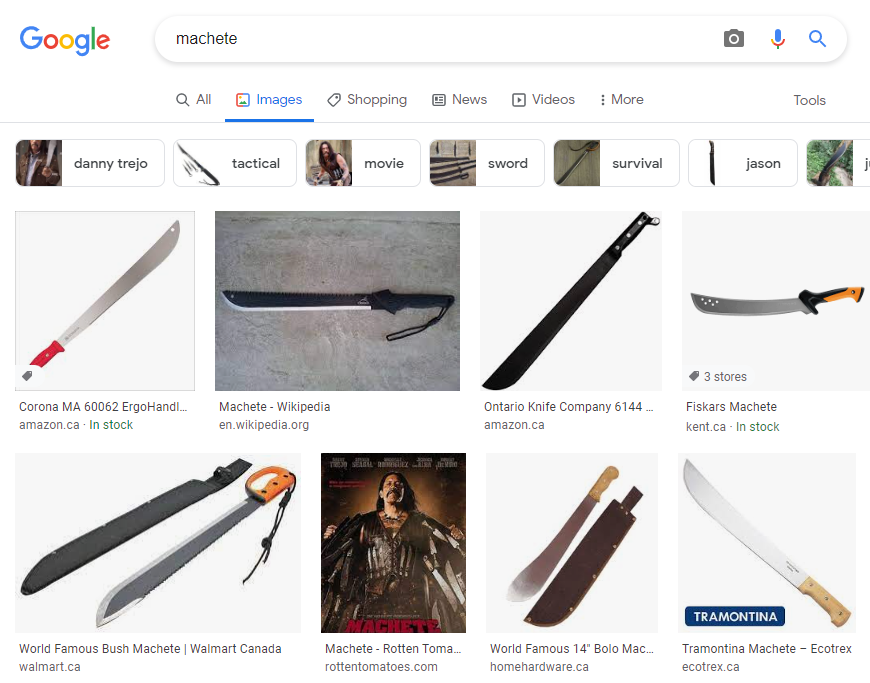Open the Corona red-handle machete image
This screenshot has height=683, width=870.
(x=105, y=301)
